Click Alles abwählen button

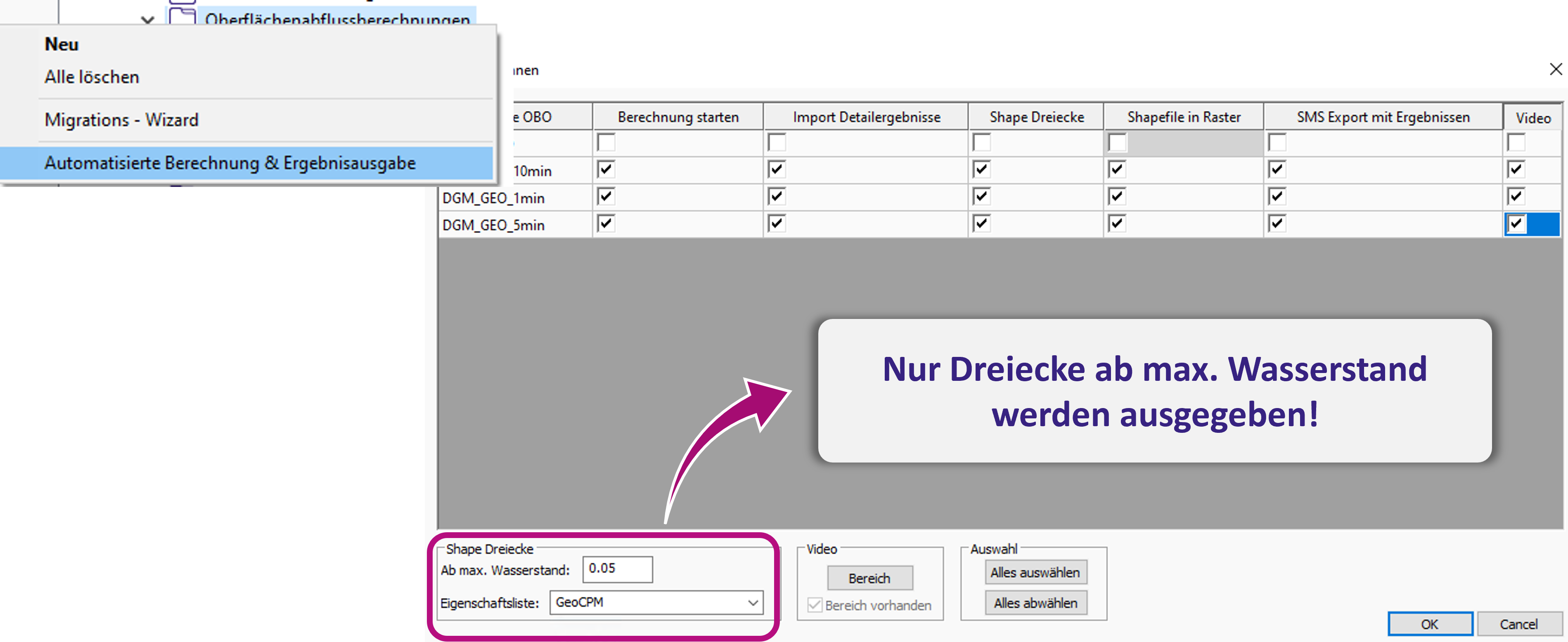1035,603
